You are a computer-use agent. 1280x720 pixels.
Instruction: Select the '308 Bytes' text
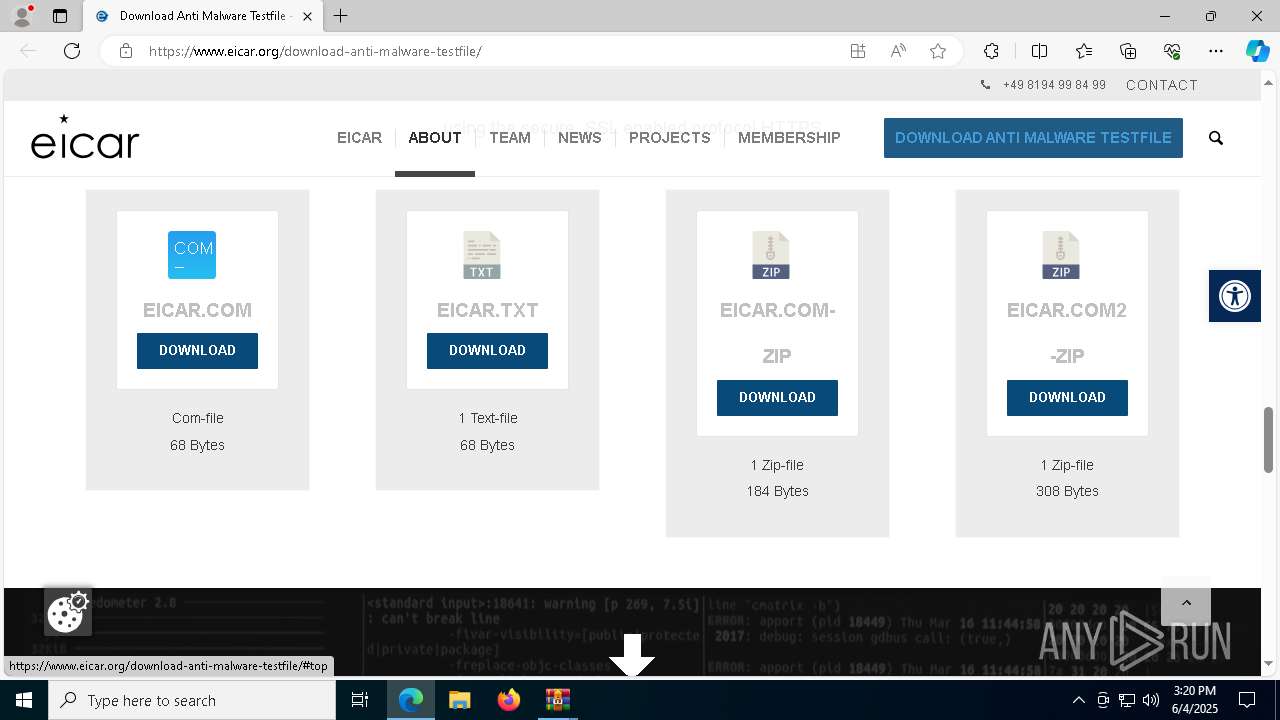click(x=1067, y=491)
